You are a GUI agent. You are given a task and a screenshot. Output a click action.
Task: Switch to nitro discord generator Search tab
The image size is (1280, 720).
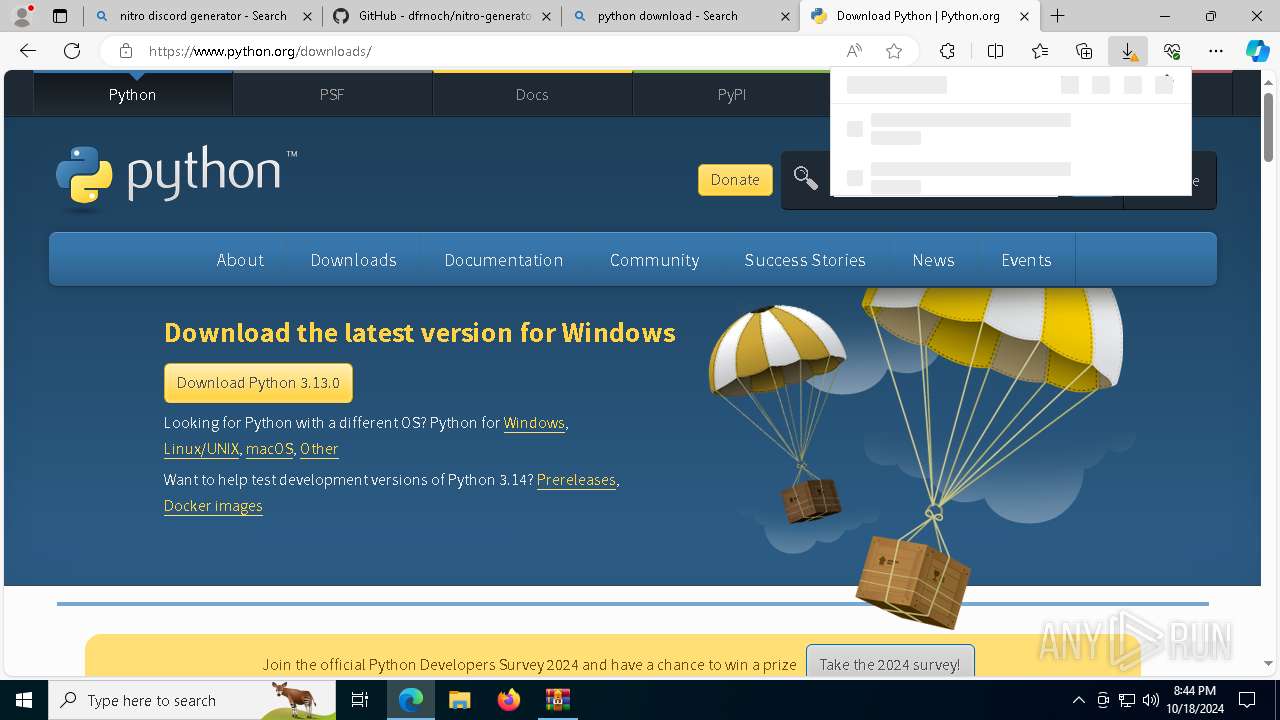pyautogui.click(x=202, y=16)
